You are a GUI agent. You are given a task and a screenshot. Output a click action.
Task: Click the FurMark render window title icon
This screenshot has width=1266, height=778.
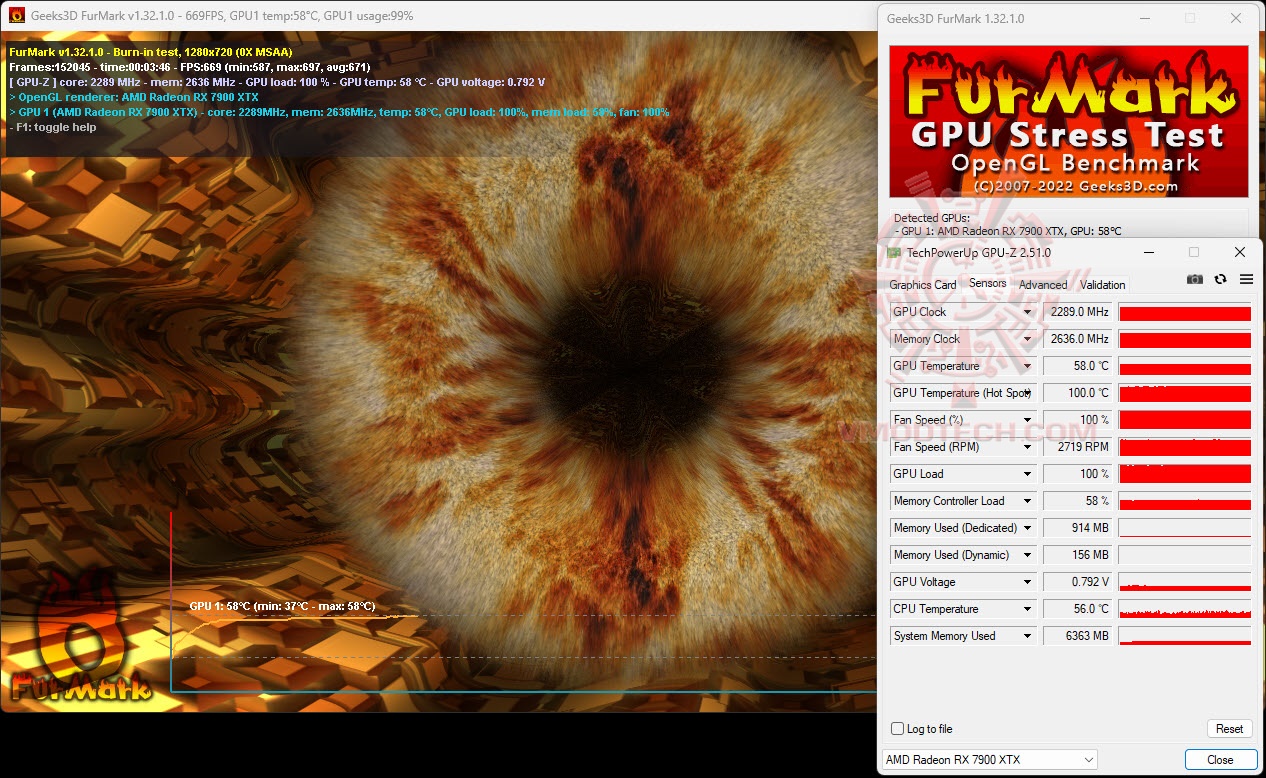[x=17, y=16]
